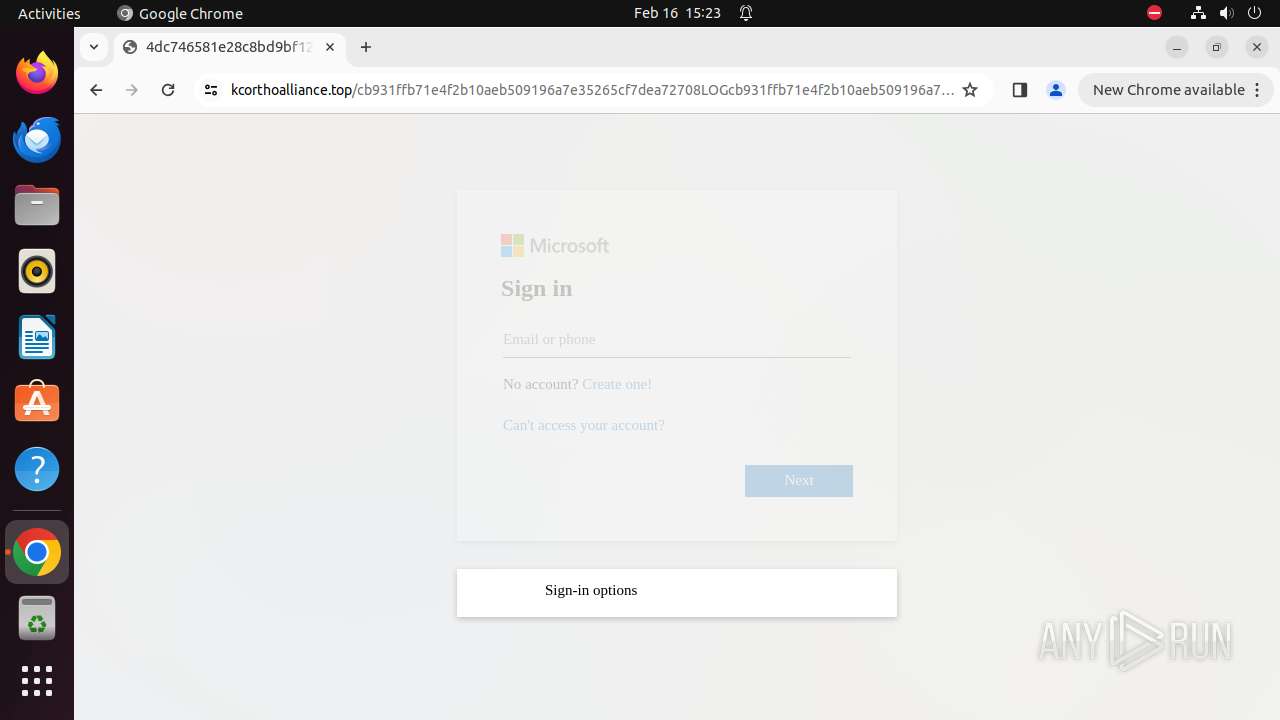Select the 4dc746581e28c8bd9bf browser tab
Image resolution: width=1280 pixels, height=720 pixels.
230,47
